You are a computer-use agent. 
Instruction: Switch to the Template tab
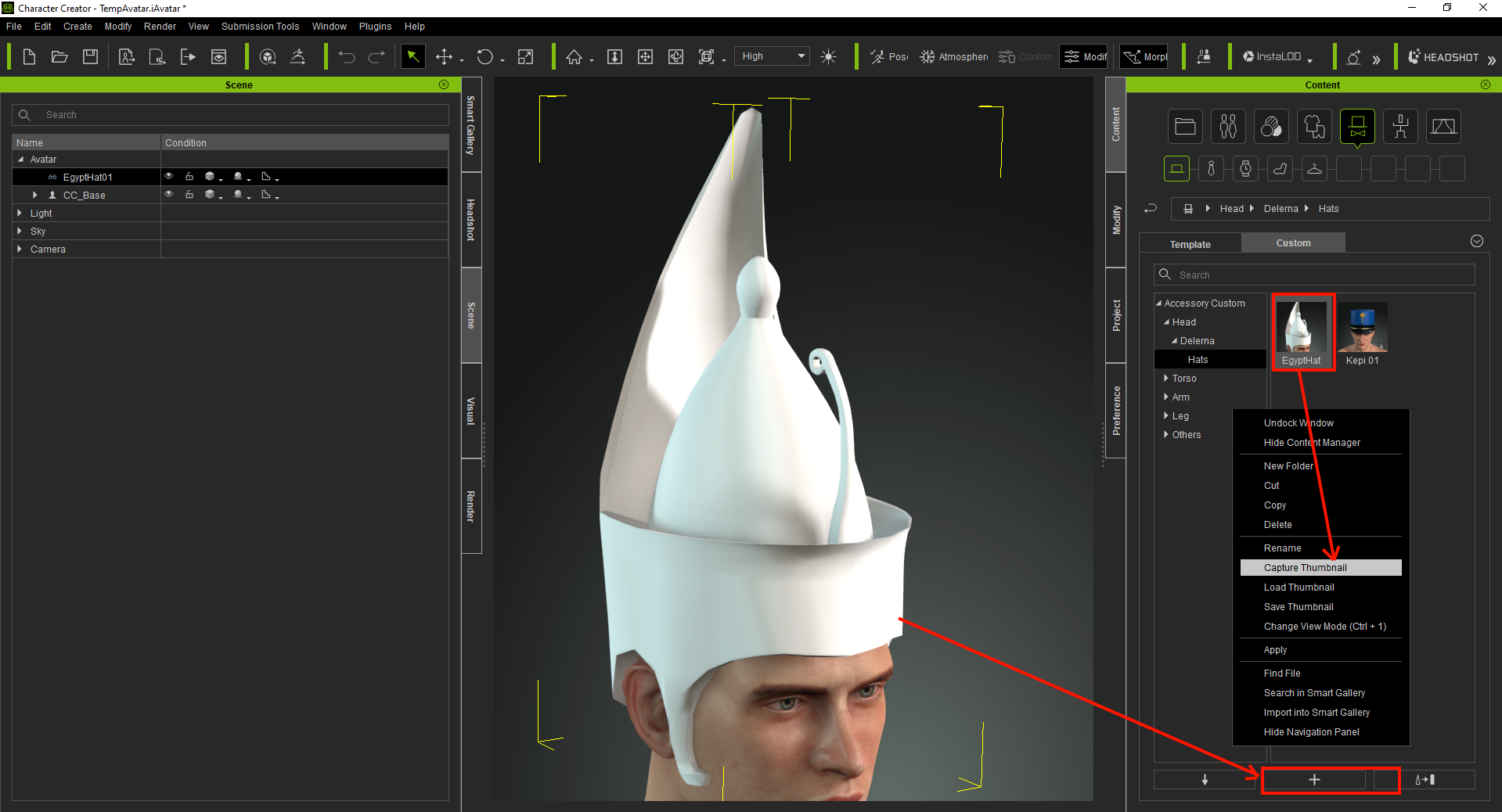point(1190,244)
